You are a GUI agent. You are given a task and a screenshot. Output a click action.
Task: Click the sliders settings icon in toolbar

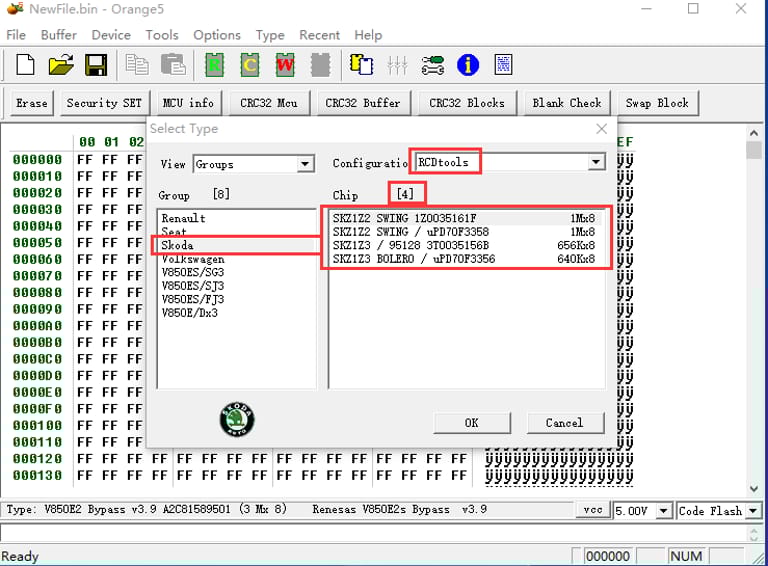point(397,65)
